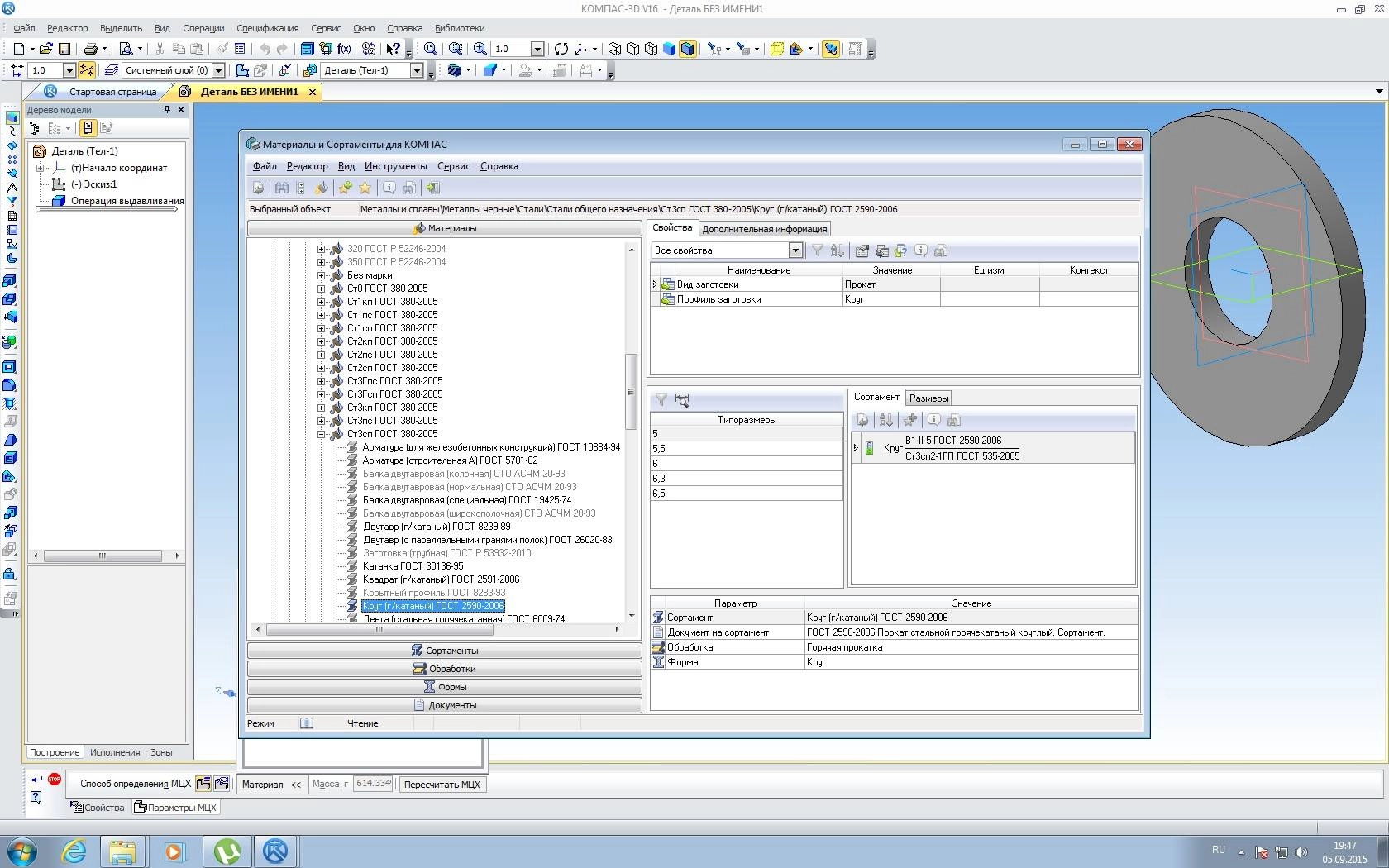Click the wireframe display cube icon
The height and width of the screenshot is (868, 1389).
[614, 49]
